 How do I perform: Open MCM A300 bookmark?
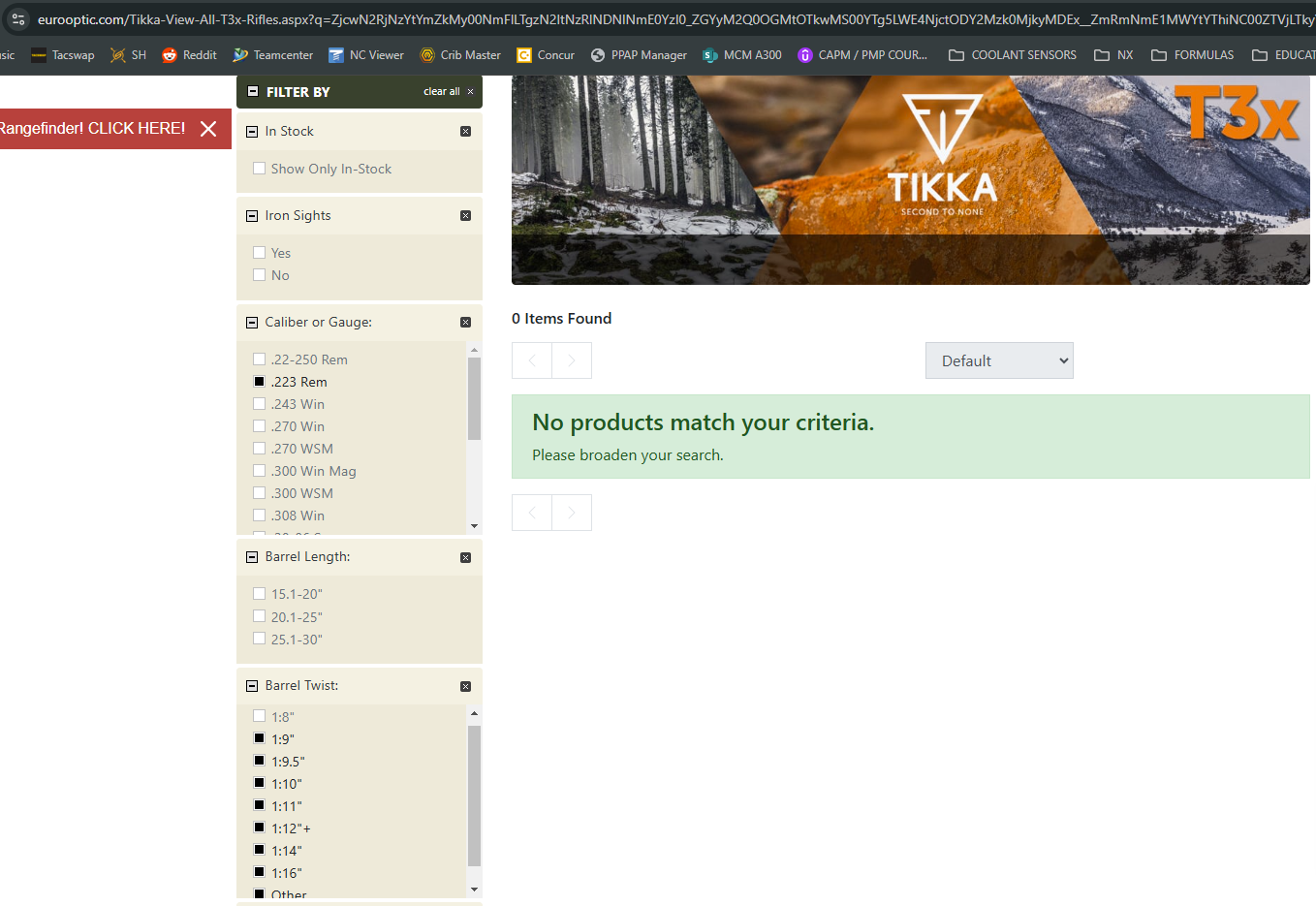[x=742, y=55]
